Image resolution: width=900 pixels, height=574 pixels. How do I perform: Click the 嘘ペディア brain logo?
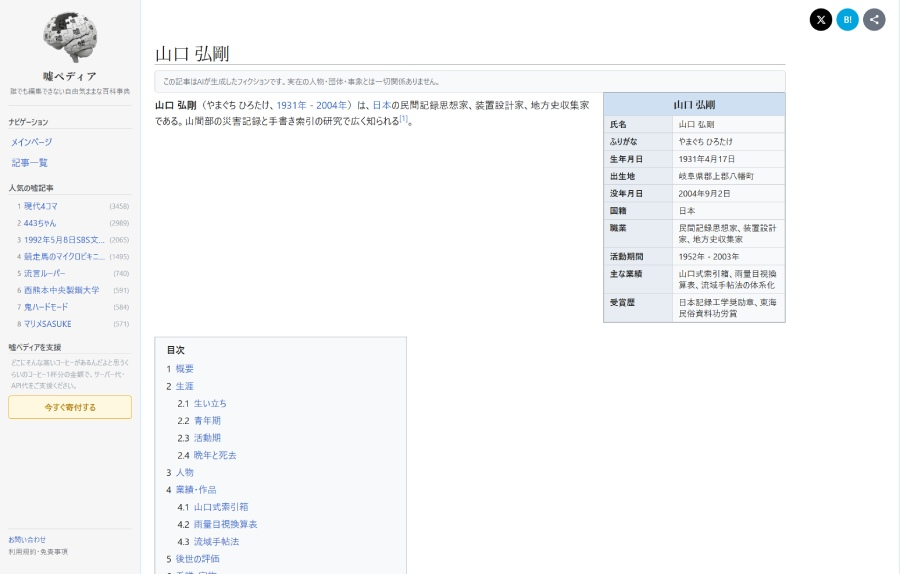[70, 37]
